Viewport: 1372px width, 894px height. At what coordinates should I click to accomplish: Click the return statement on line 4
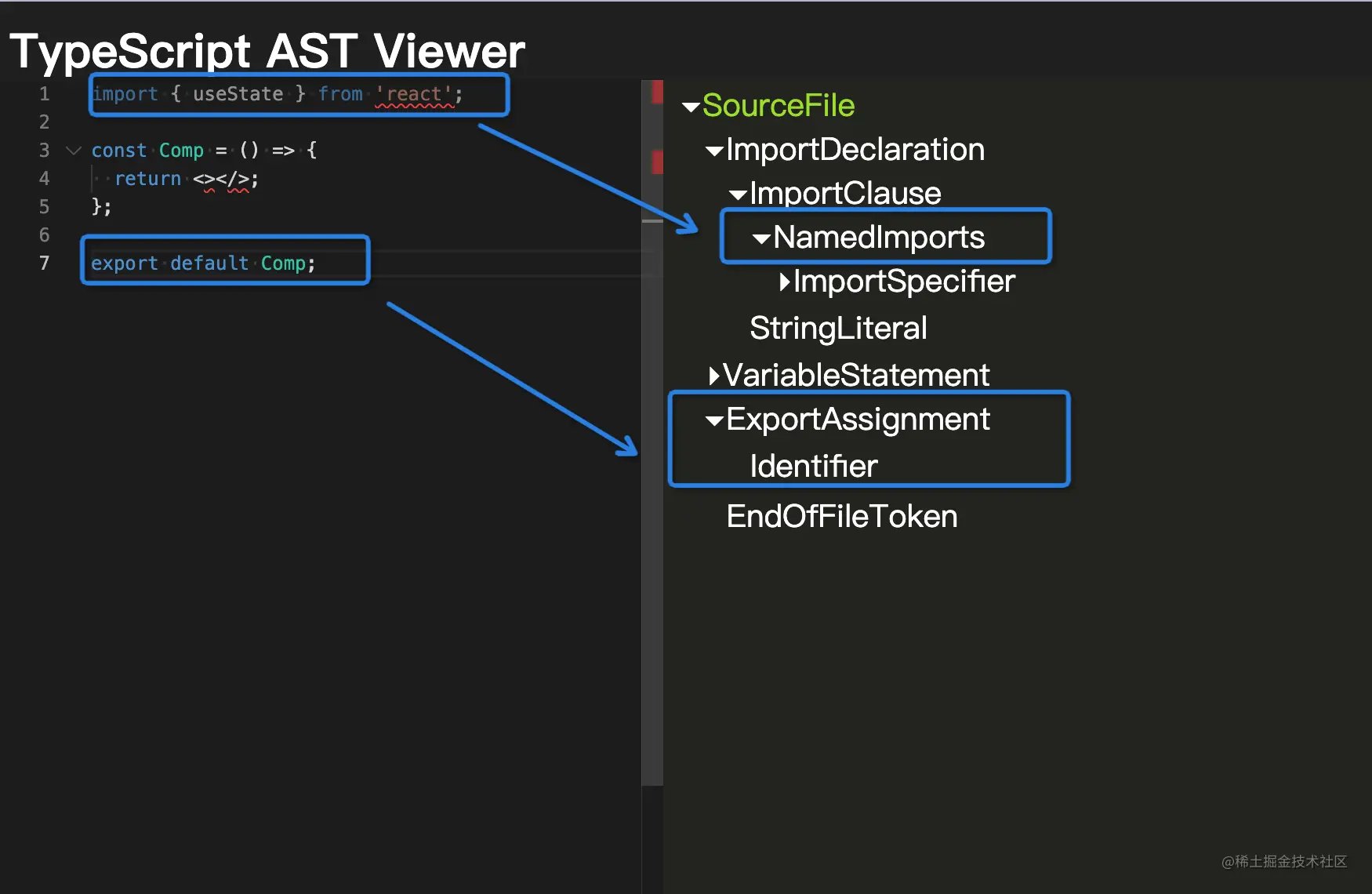(x=187, y=179)
